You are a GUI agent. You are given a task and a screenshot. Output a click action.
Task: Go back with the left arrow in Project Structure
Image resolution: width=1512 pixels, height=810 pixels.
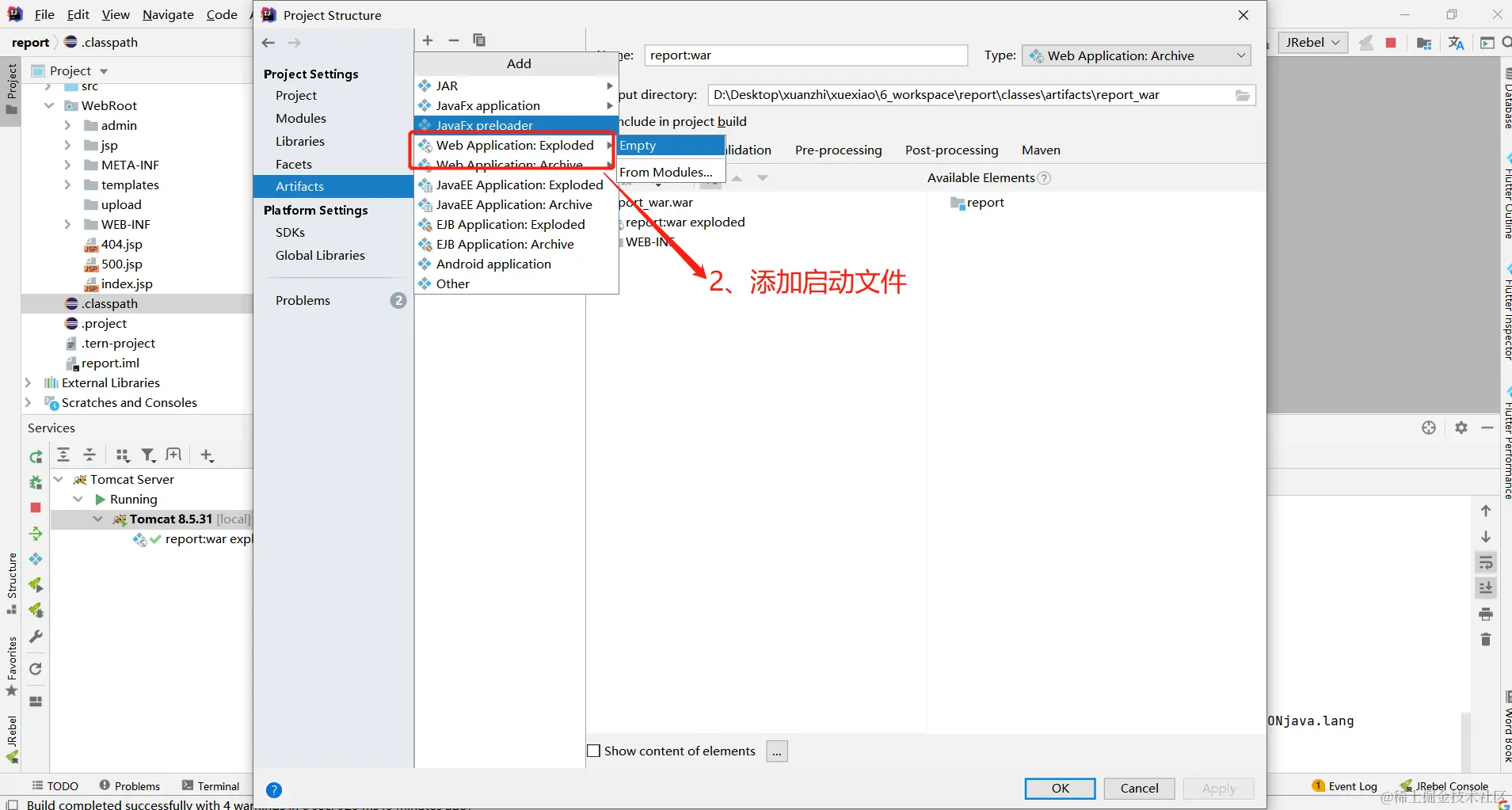coord(269,43)
